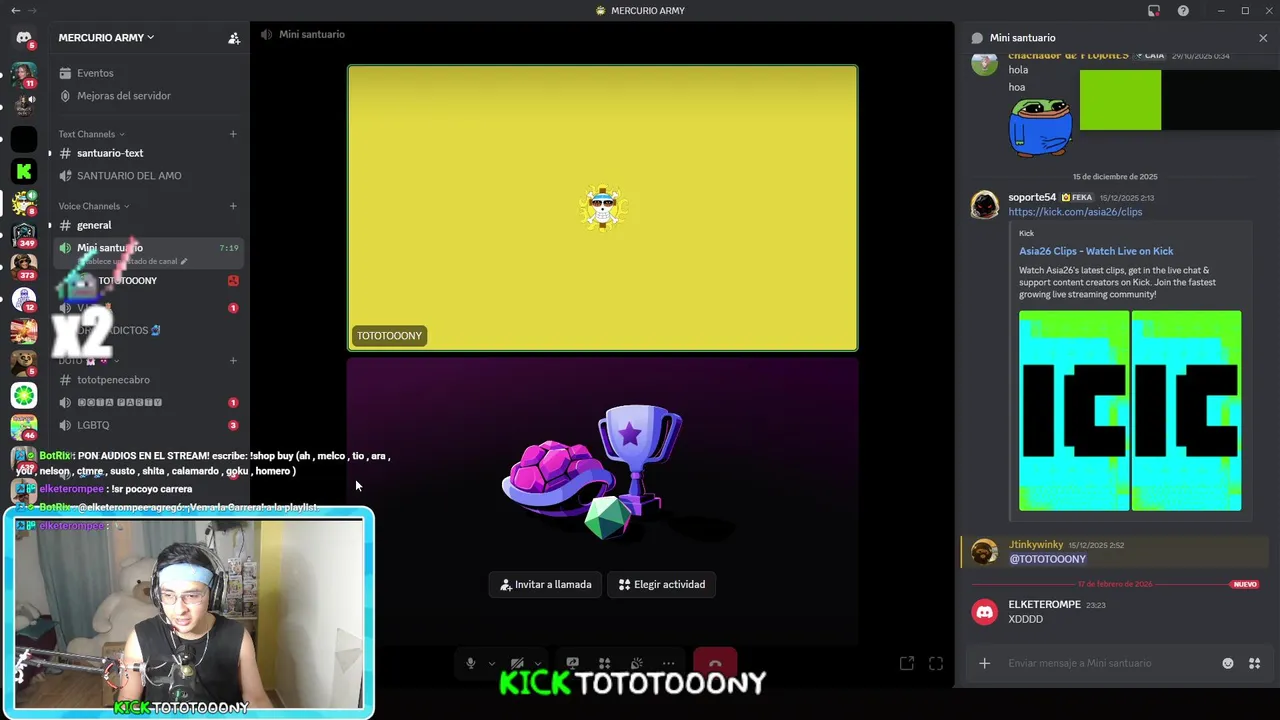Click ELKETEROMPE username in chat

point(1044,605)
